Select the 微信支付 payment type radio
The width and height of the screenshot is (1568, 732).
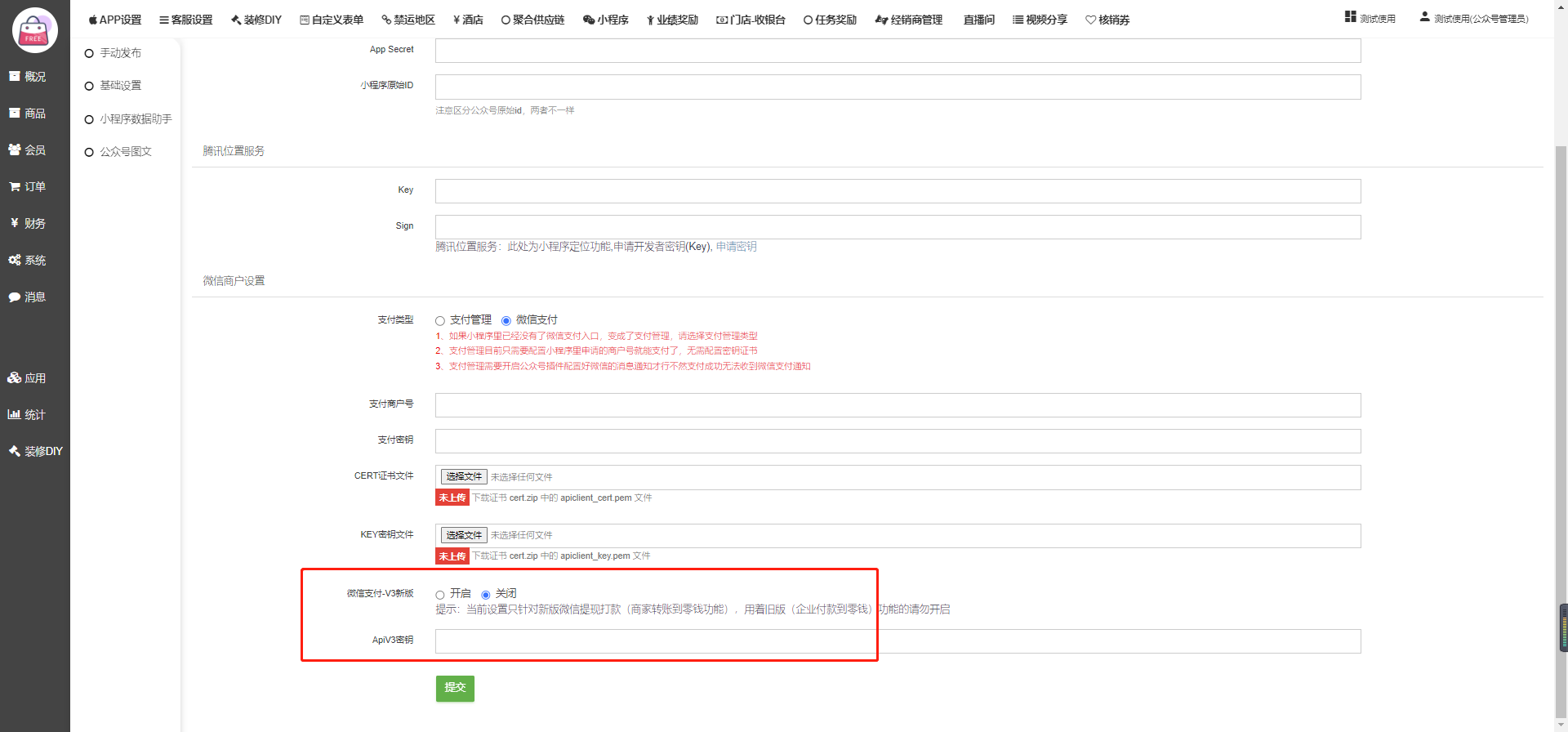click(x=506, y=321)
